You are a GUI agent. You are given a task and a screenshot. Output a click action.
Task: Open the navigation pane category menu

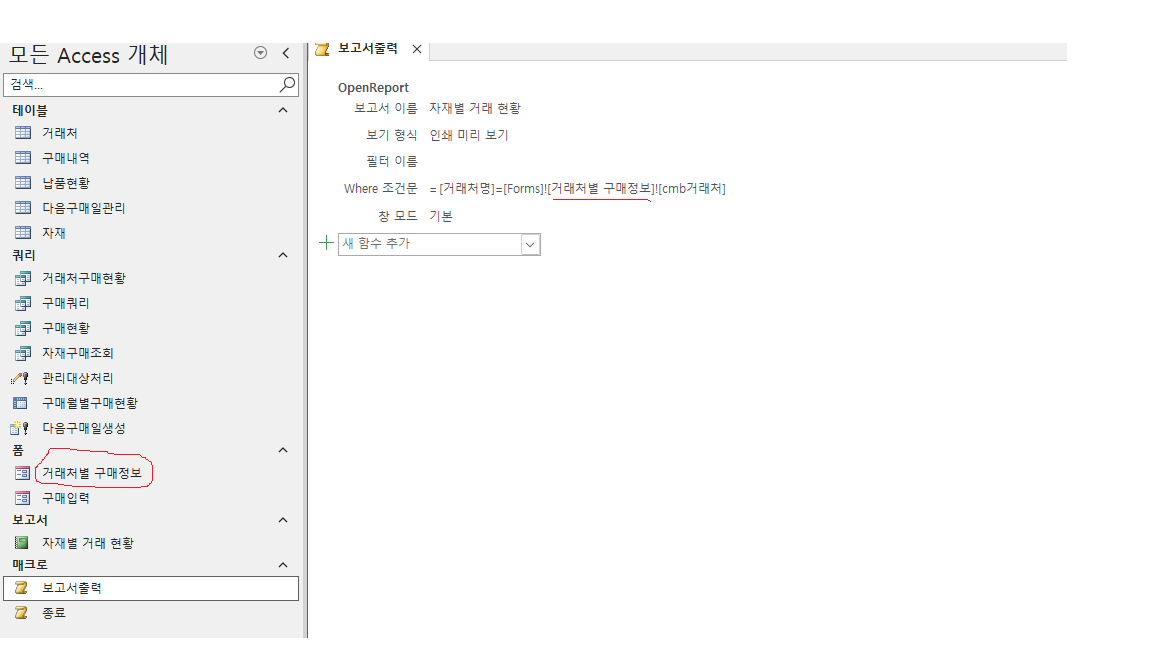coord(261,53)
